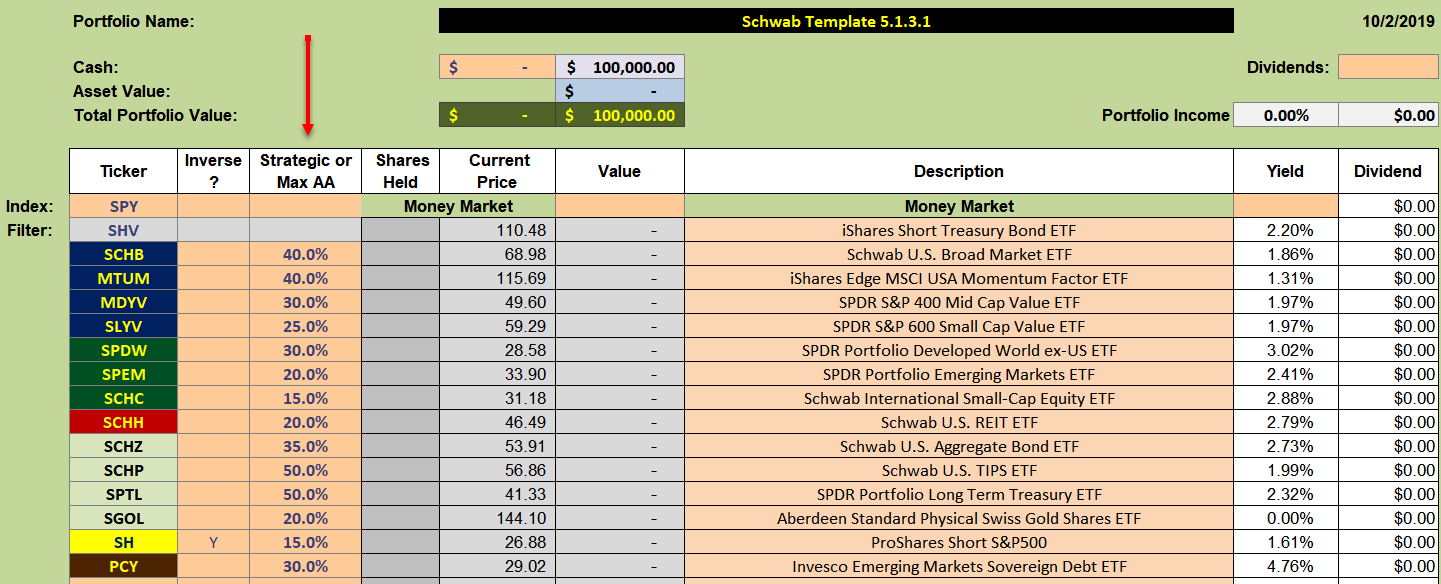Click SCHC's 15.0% allocation cell
This screenshot has width=1441, height=584.
(x=305, y=398)
